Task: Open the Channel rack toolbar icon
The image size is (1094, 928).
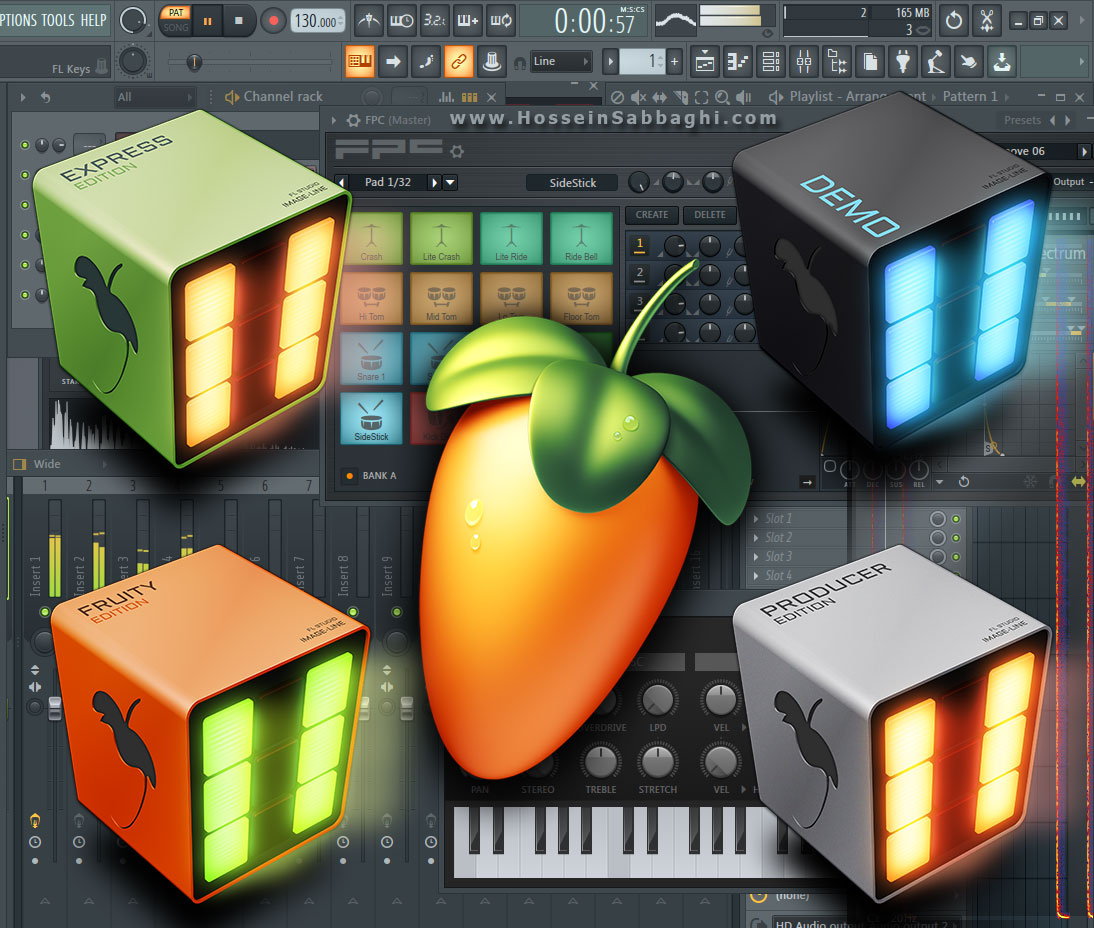Action: (772, 62)
